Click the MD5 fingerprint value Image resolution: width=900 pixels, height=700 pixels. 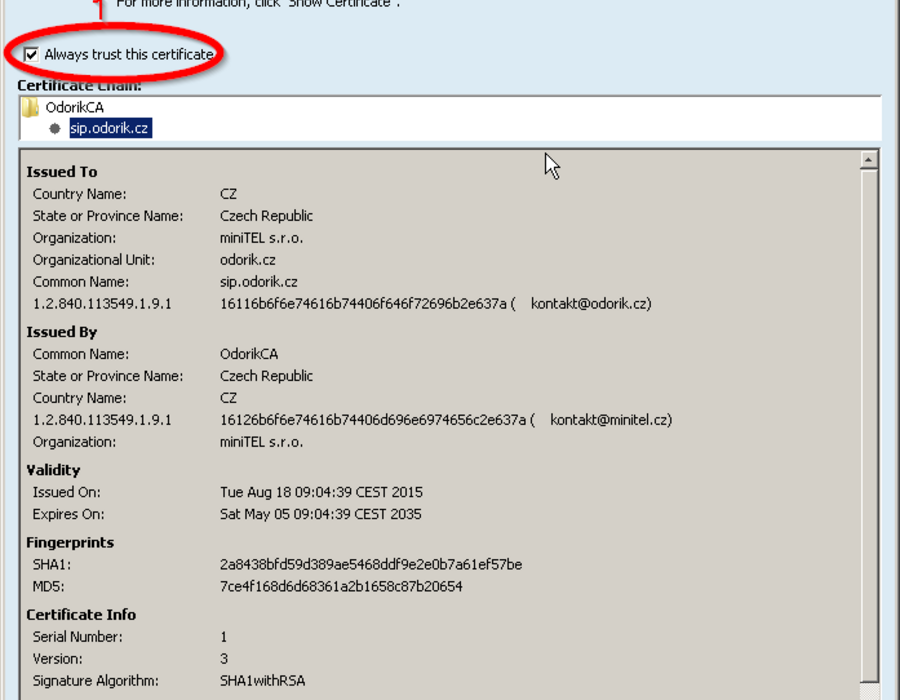pos(341,586)
